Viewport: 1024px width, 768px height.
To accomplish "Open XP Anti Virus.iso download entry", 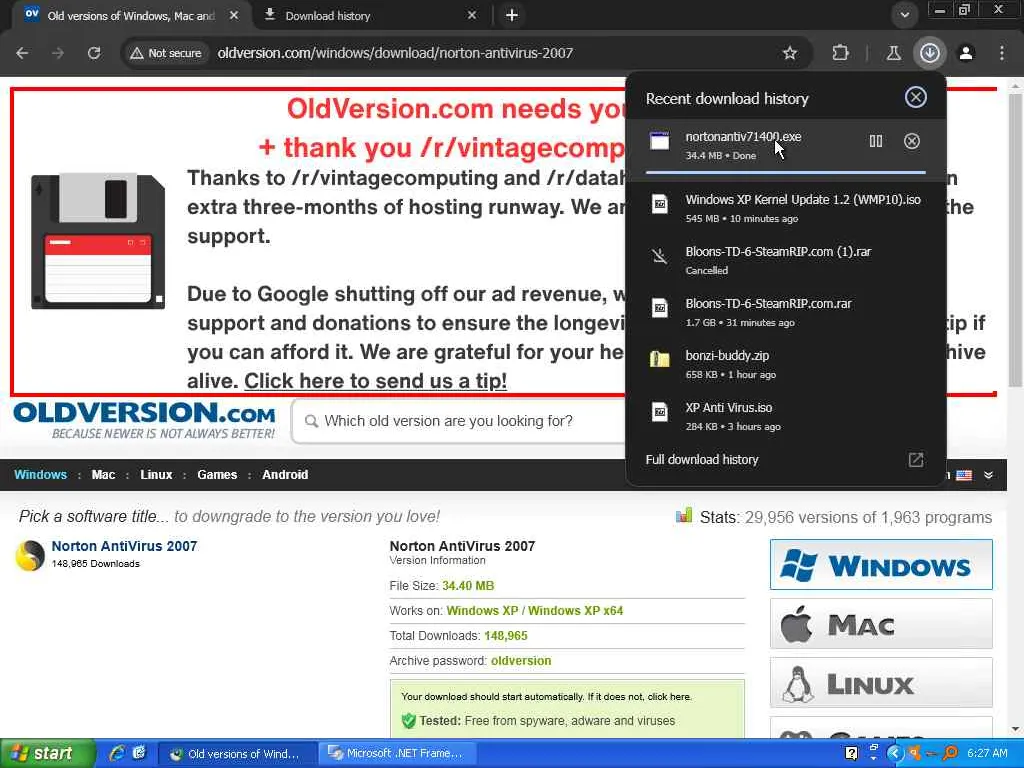I will [x=786, y=416].
